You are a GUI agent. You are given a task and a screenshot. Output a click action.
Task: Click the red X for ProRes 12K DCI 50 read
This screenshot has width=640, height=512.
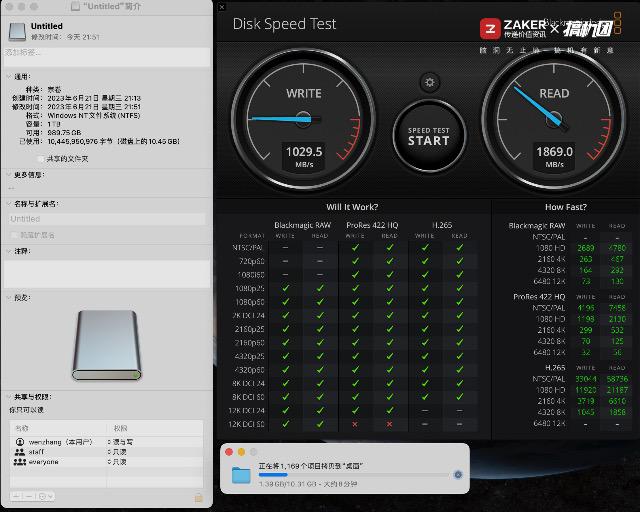(x=389, y=424)
